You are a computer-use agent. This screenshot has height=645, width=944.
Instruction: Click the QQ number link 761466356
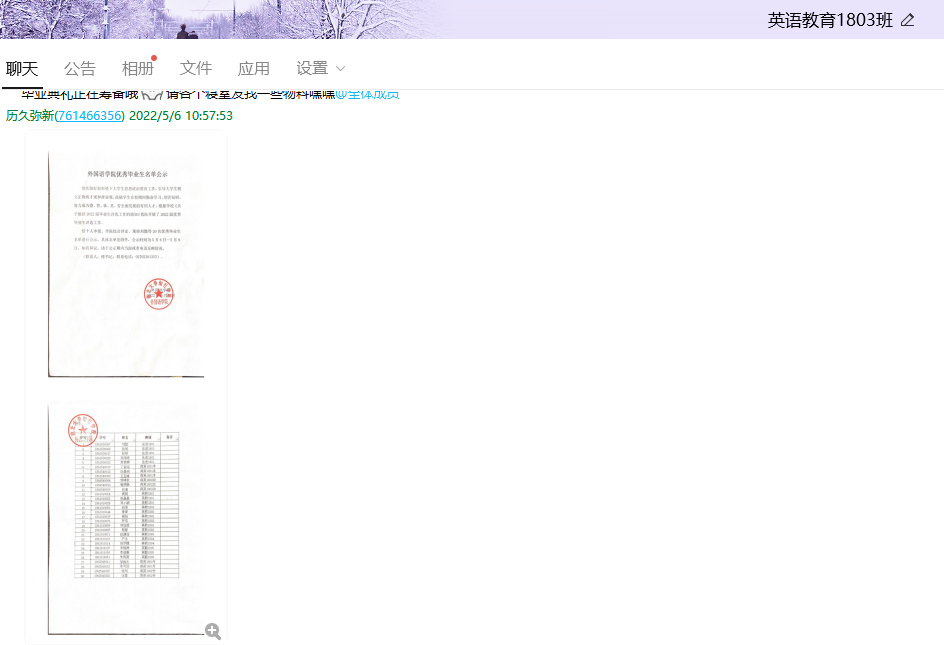tap(90, 116)
